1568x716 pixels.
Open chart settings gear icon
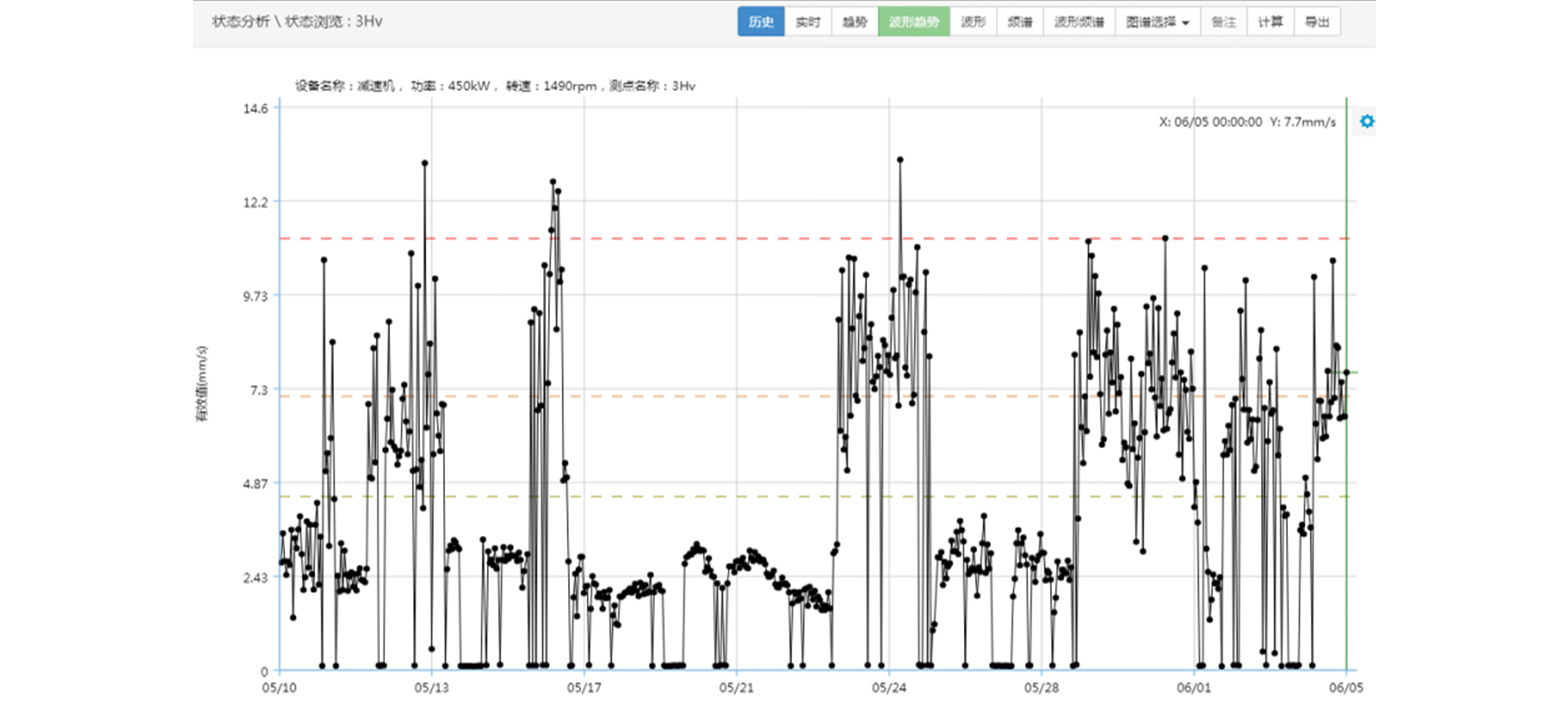(1367, 121)
